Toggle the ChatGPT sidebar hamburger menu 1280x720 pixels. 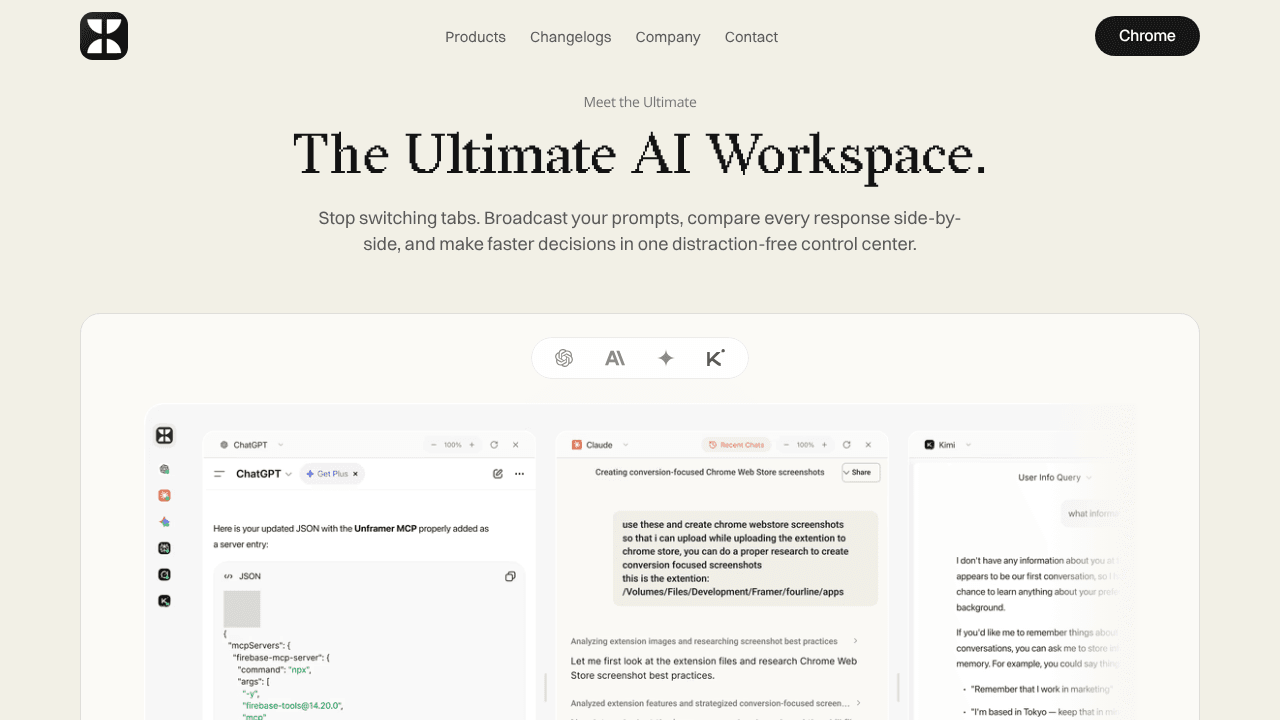coord(220,474)
